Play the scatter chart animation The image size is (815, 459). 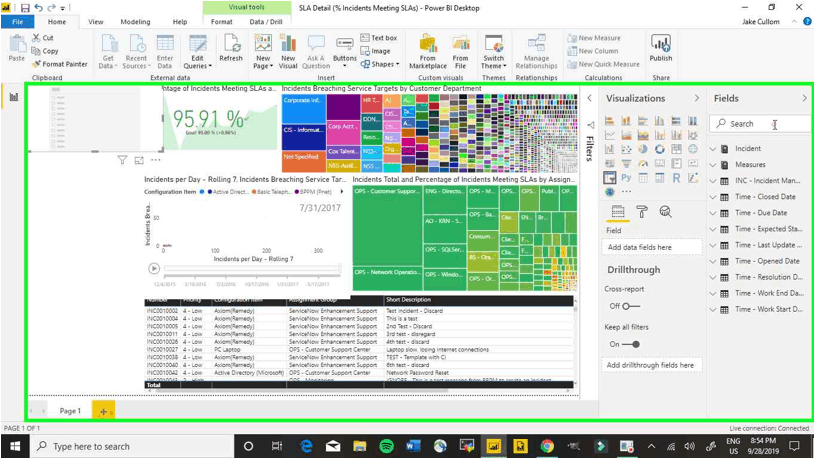tap(154, 268)
